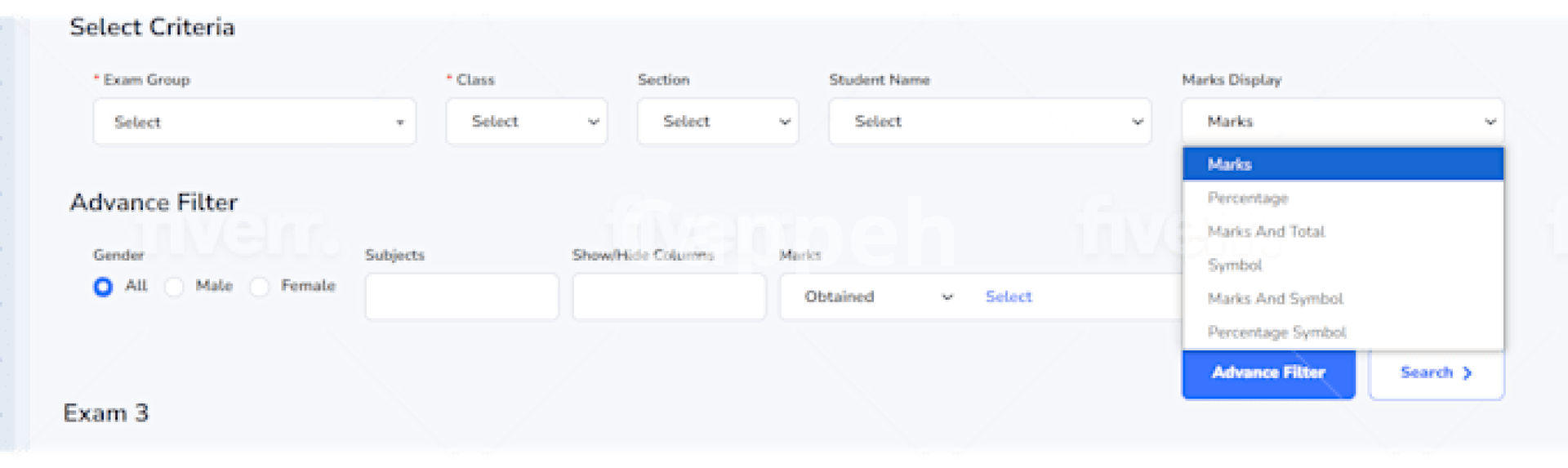This screenshot has height=468, width=1568.
Task: Expand the Student Name dropdown
Action: (989, 123)
